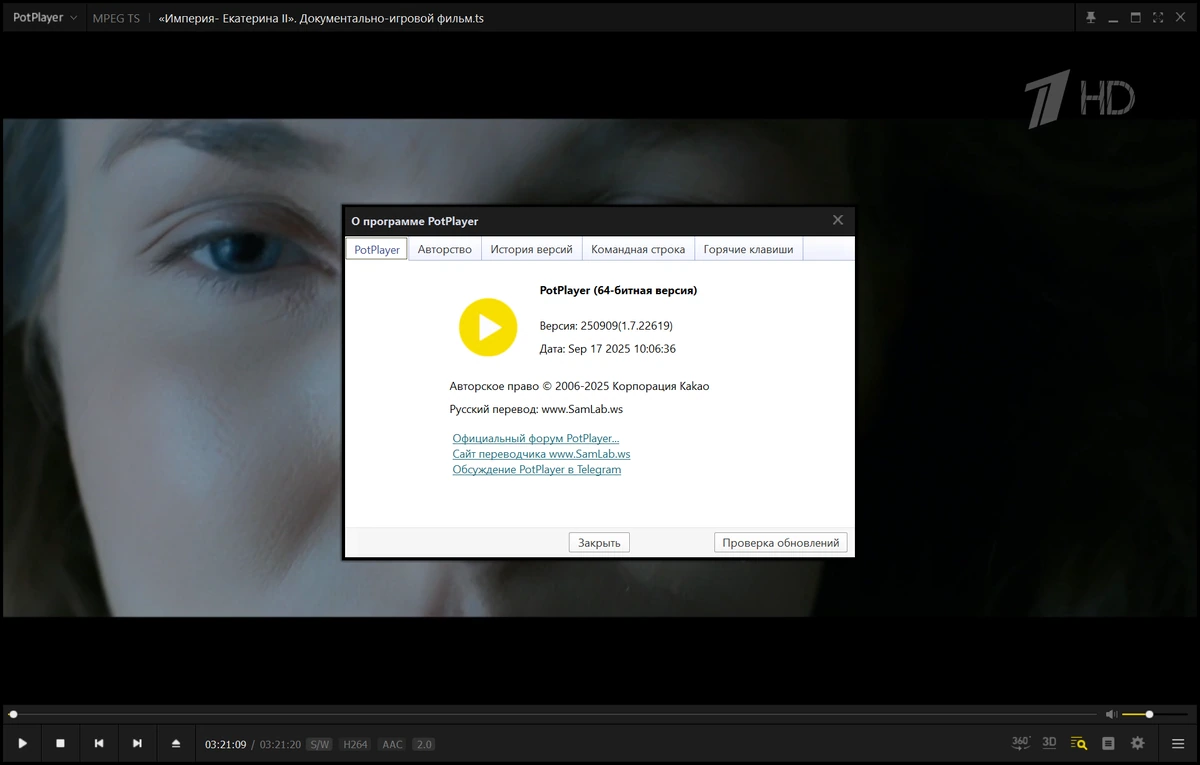Screen dimensions: 1200x765
Task: Mute audio with the speaker icon
Action: [1111, 714]
